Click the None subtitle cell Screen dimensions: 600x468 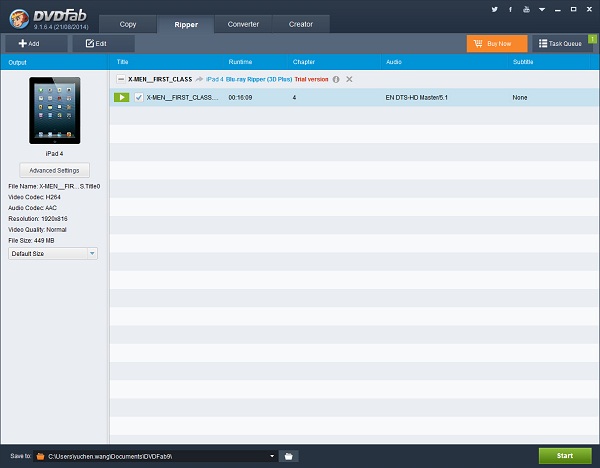click(520, 98)
